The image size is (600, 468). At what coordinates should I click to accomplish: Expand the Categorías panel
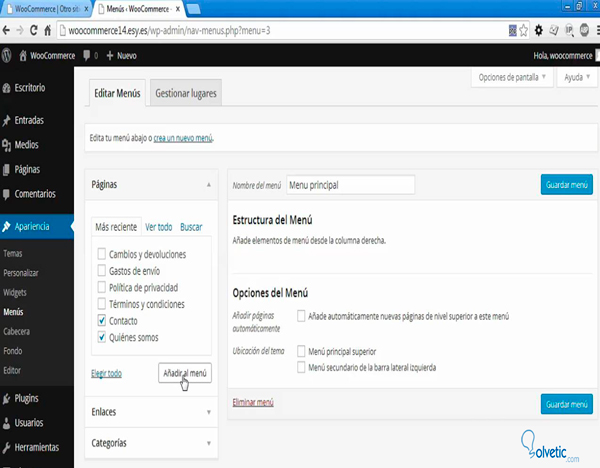209,443
